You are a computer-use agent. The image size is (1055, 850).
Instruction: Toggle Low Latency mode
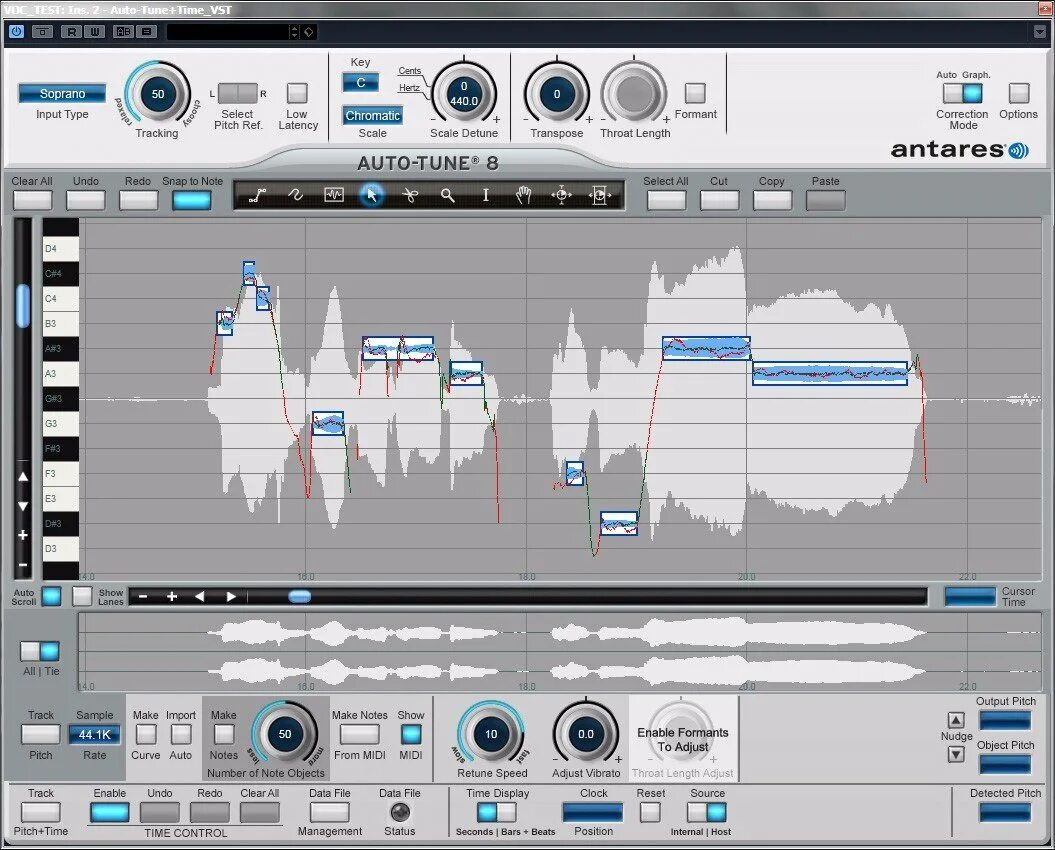(297, 93)
